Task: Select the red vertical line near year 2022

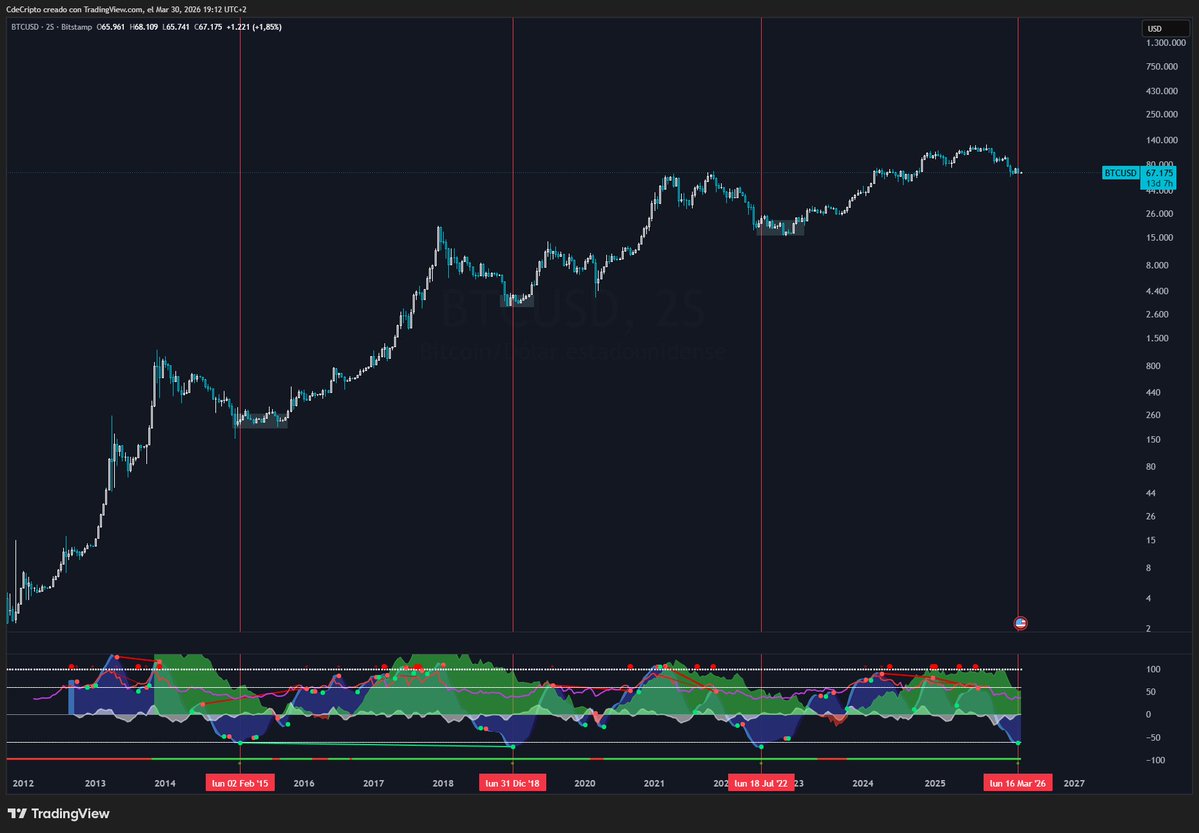Action: 762,400
